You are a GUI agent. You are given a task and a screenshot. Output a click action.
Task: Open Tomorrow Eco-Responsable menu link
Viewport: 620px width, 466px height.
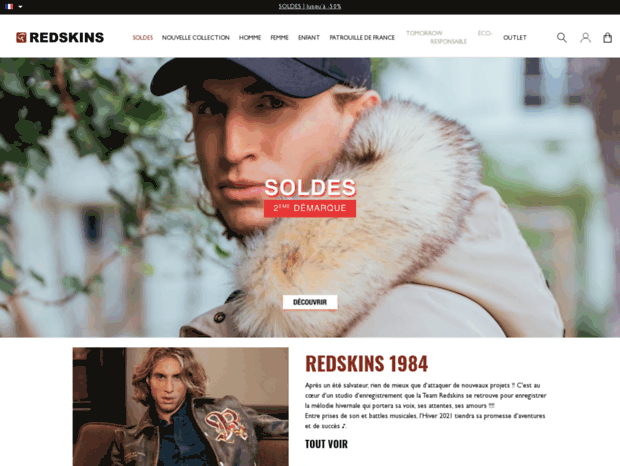[x=449, y=37]
